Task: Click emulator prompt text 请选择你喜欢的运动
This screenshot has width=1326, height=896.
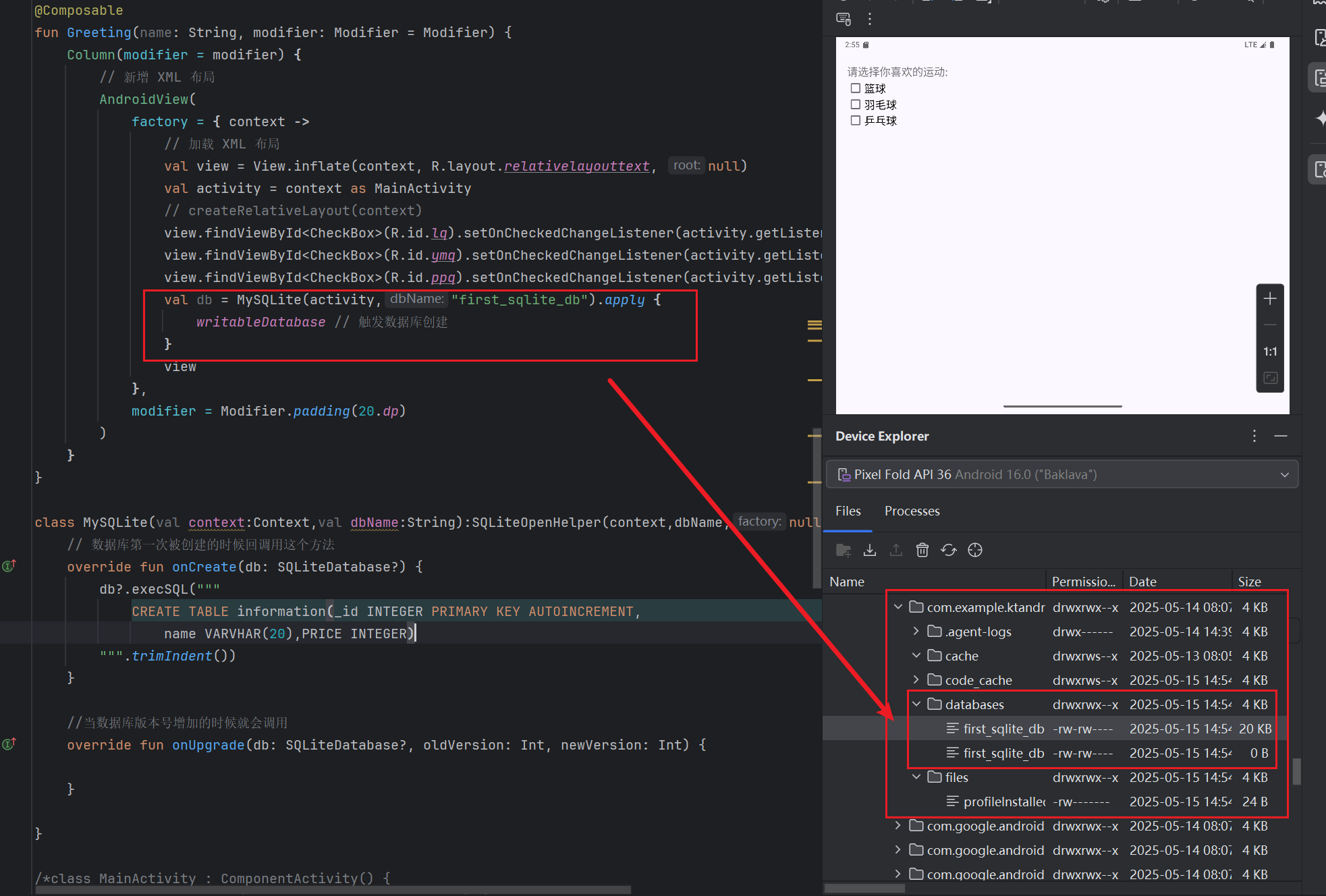Action: 897,72
